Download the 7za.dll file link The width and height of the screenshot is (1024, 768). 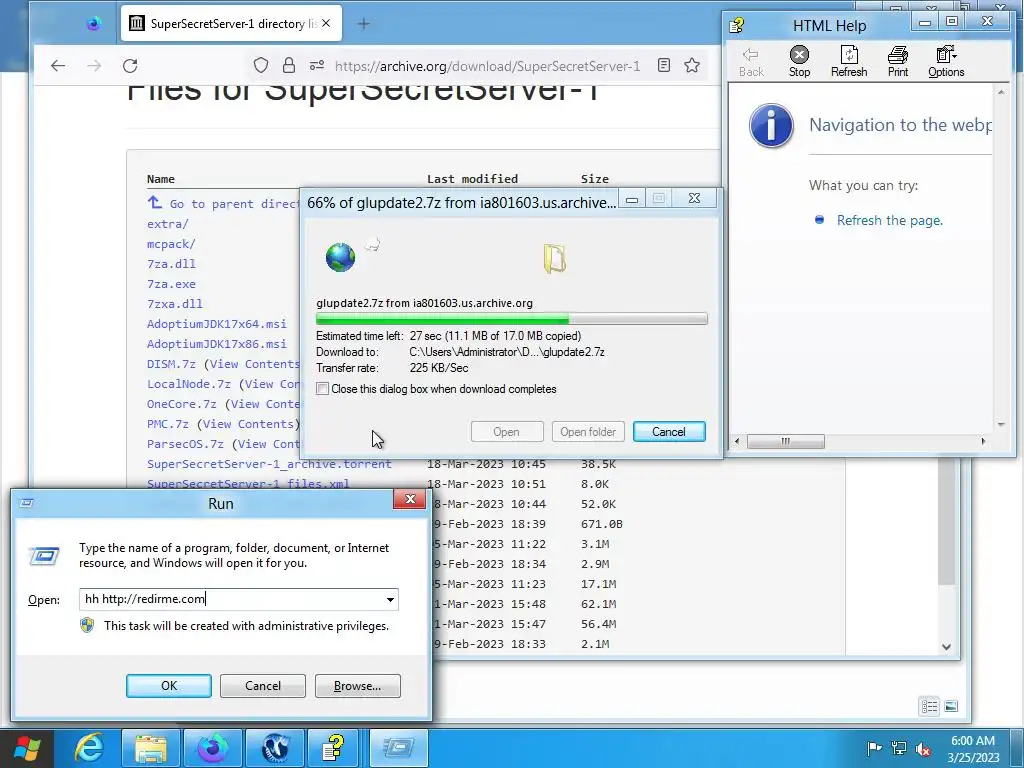point(171,264)
